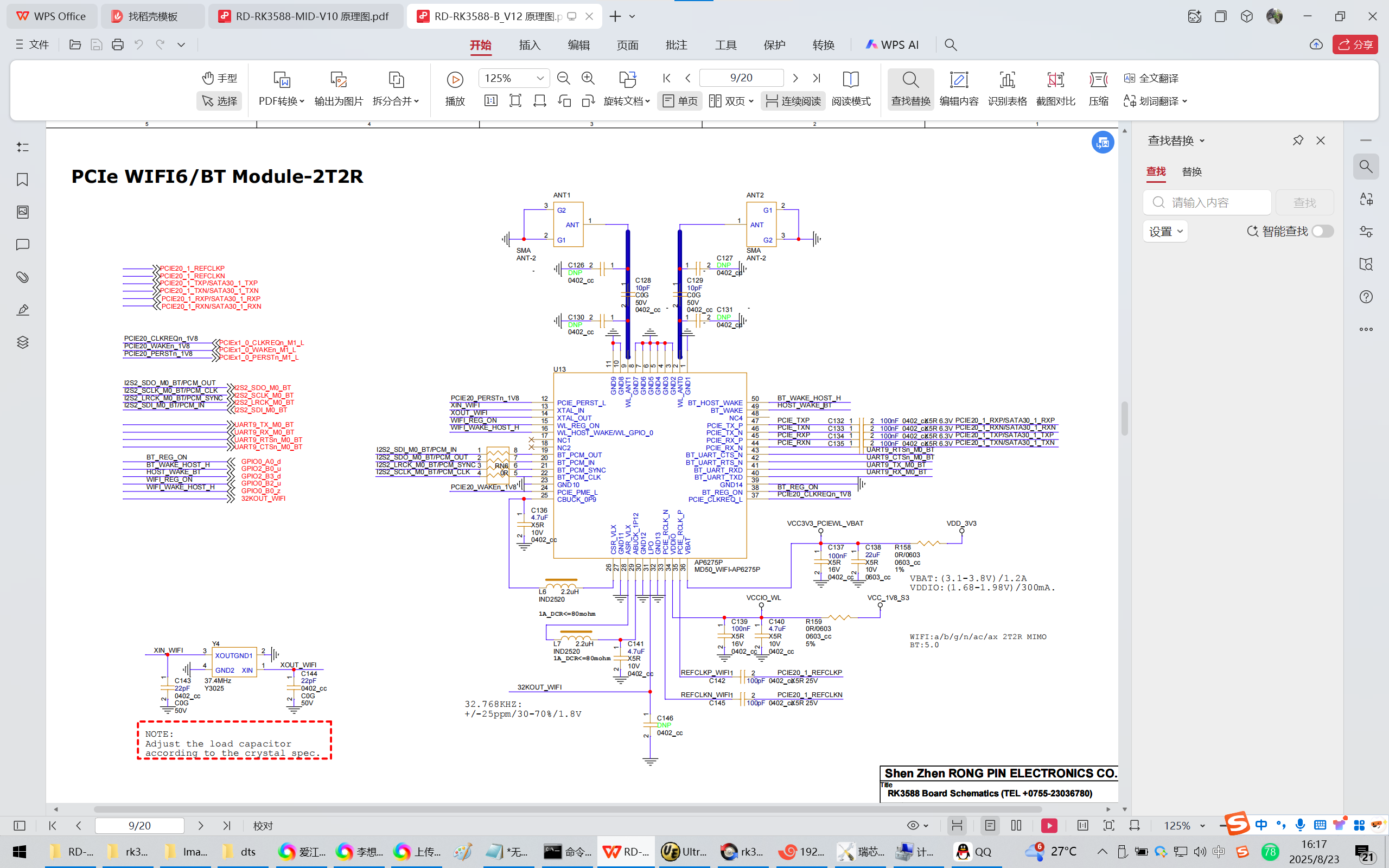Open the comments panel in left sidebar
The width and height of the screenshot is (1389, 868).
point(22,245)
